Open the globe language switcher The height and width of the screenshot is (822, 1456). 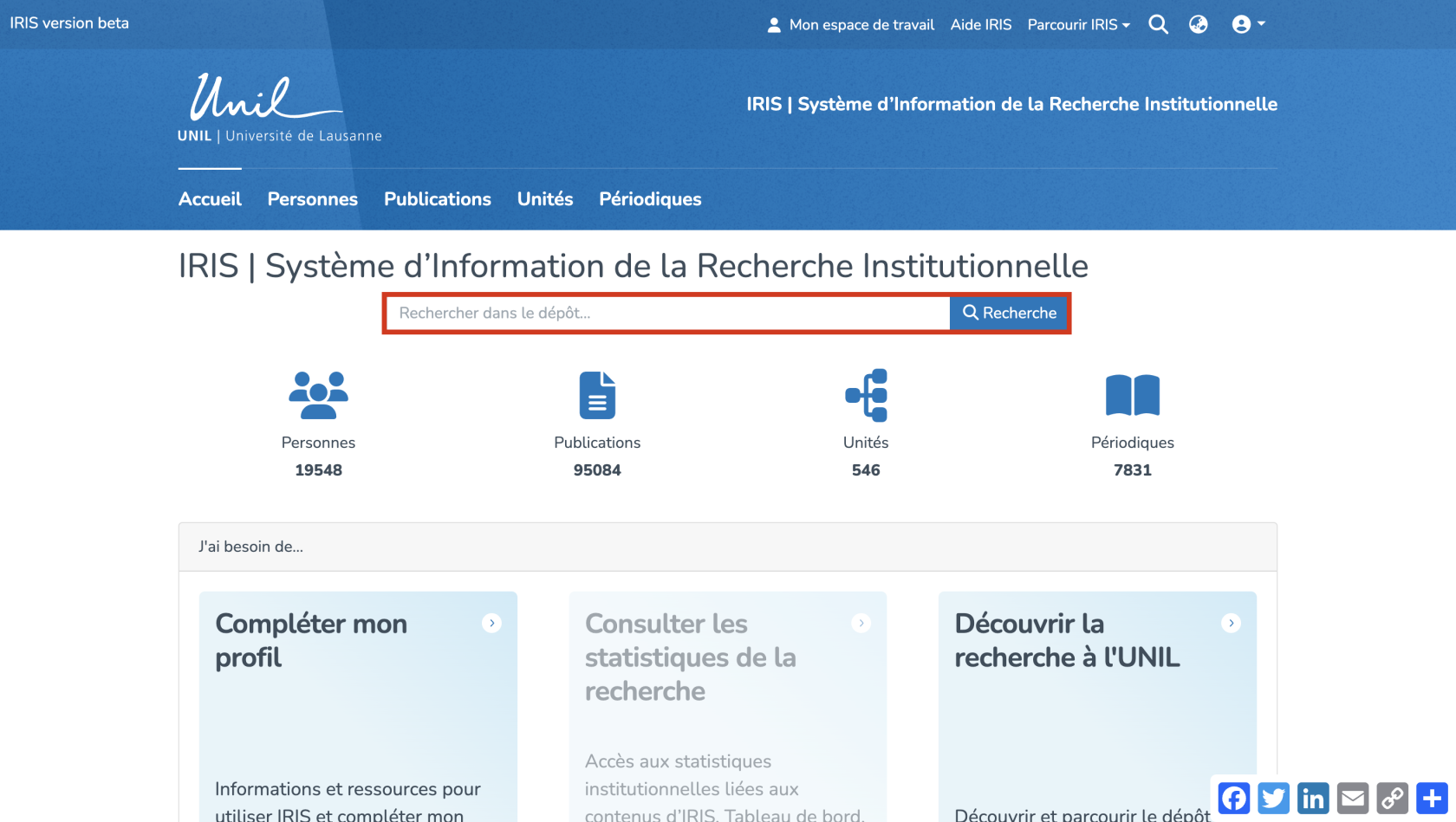1198,24
